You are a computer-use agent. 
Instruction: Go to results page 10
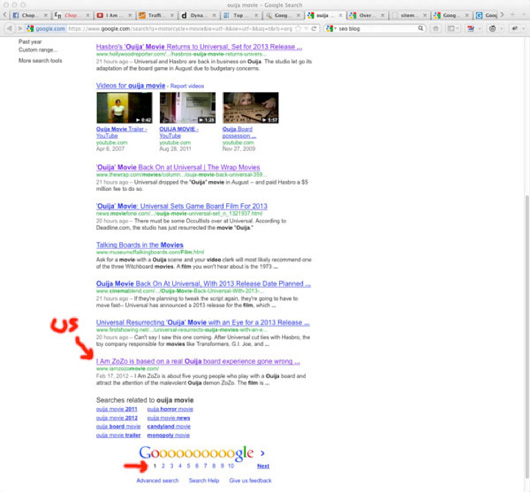click(231, 466)
